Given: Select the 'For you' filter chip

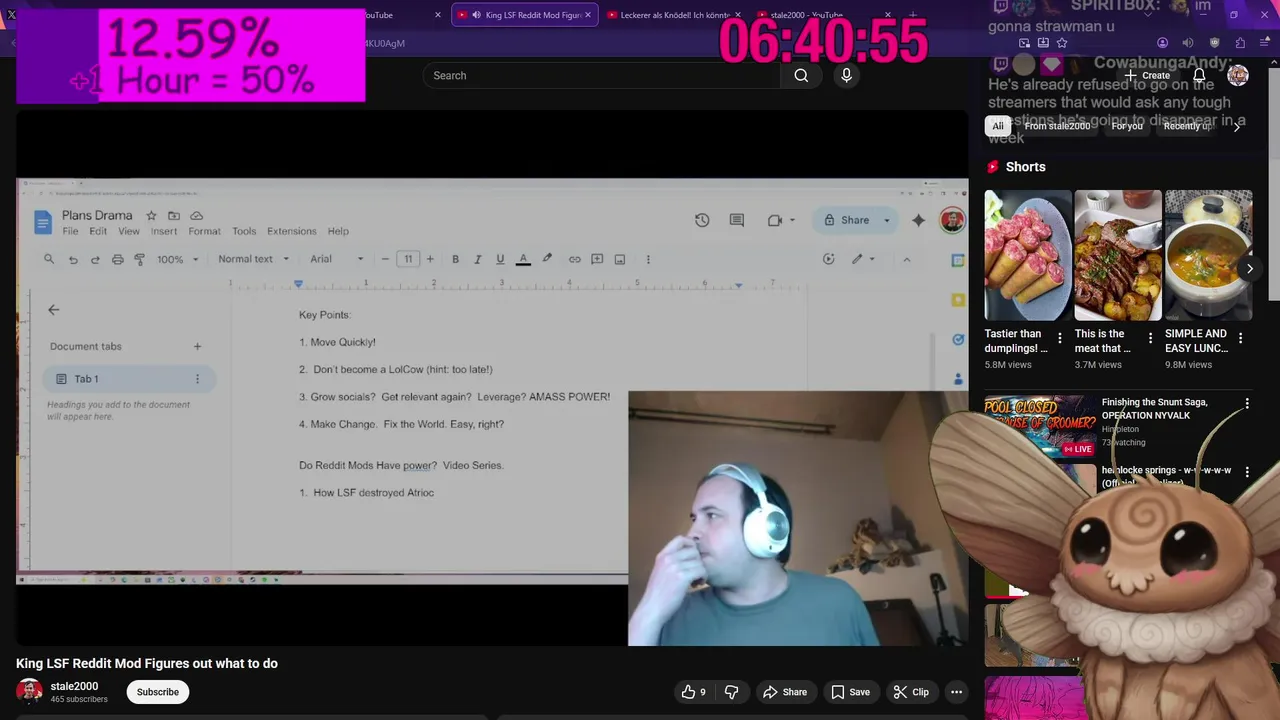Looking at the screenshot, I should [1127, 126].
